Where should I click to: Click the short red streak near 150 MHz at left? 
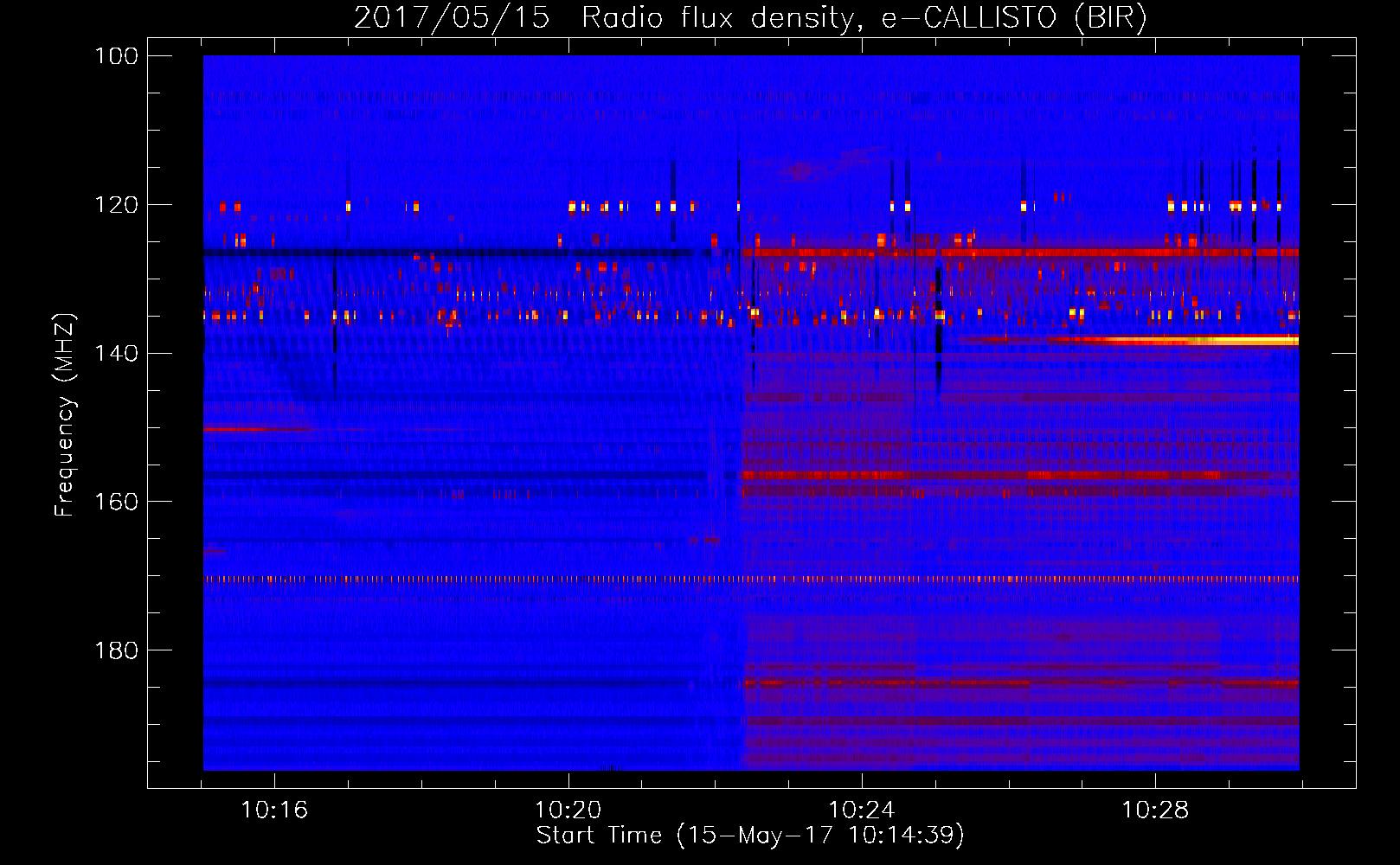pyautogui.click(x=257, y=428)
